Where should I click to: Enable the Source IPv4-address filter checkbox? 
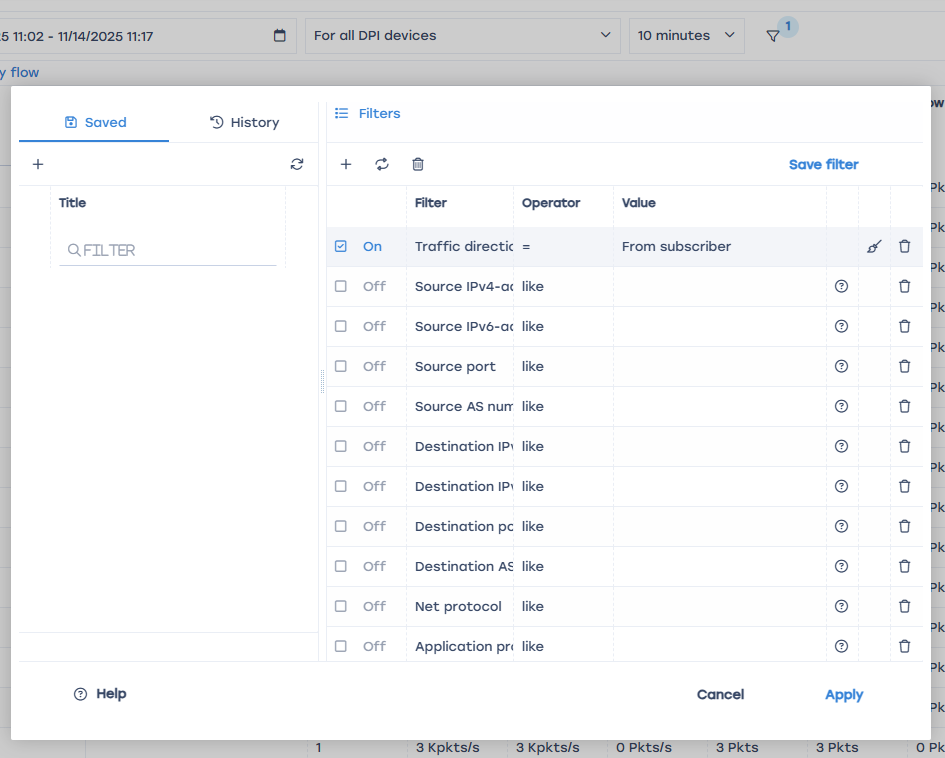coord(341,286)
